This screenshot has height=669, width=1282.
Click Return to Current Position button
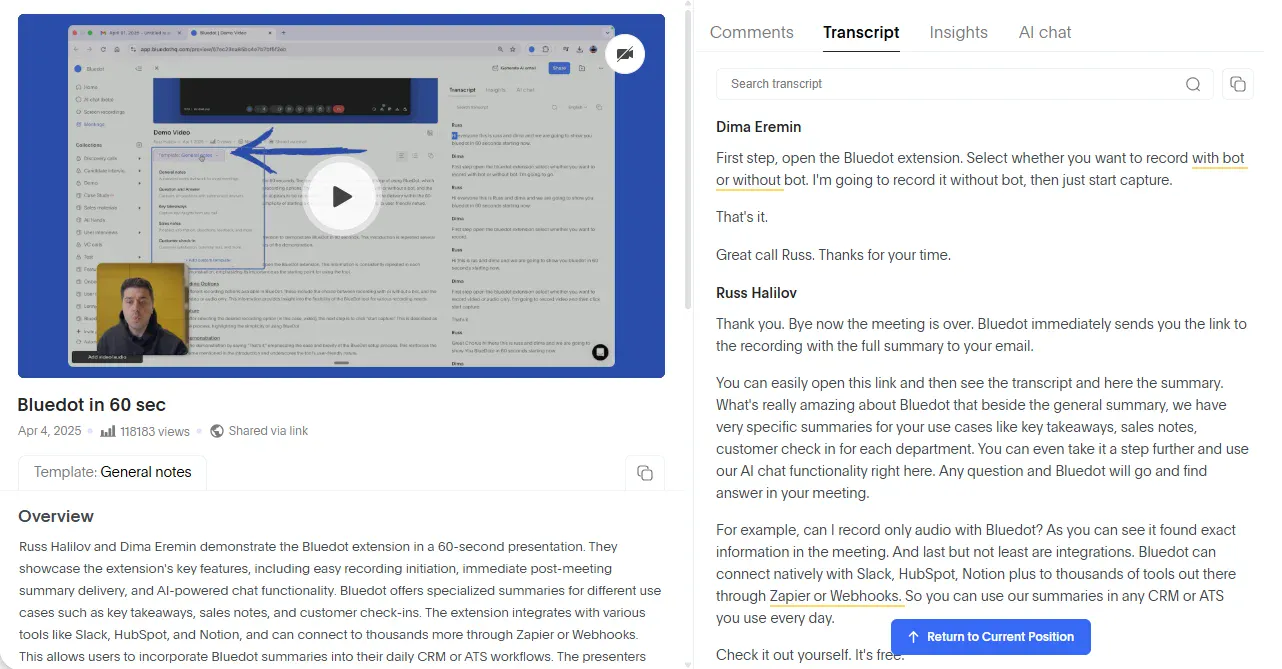point(990,637)
